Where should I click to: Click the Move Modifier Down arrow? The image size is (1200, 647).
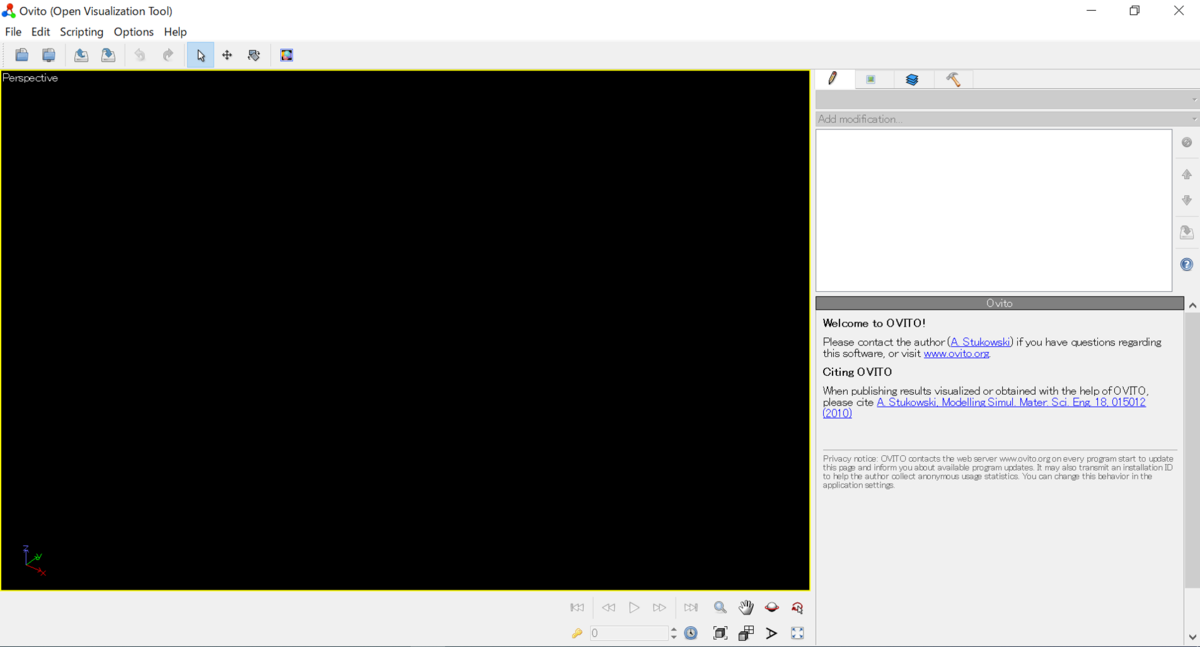pyautogui.click(x=1187, y=200)
